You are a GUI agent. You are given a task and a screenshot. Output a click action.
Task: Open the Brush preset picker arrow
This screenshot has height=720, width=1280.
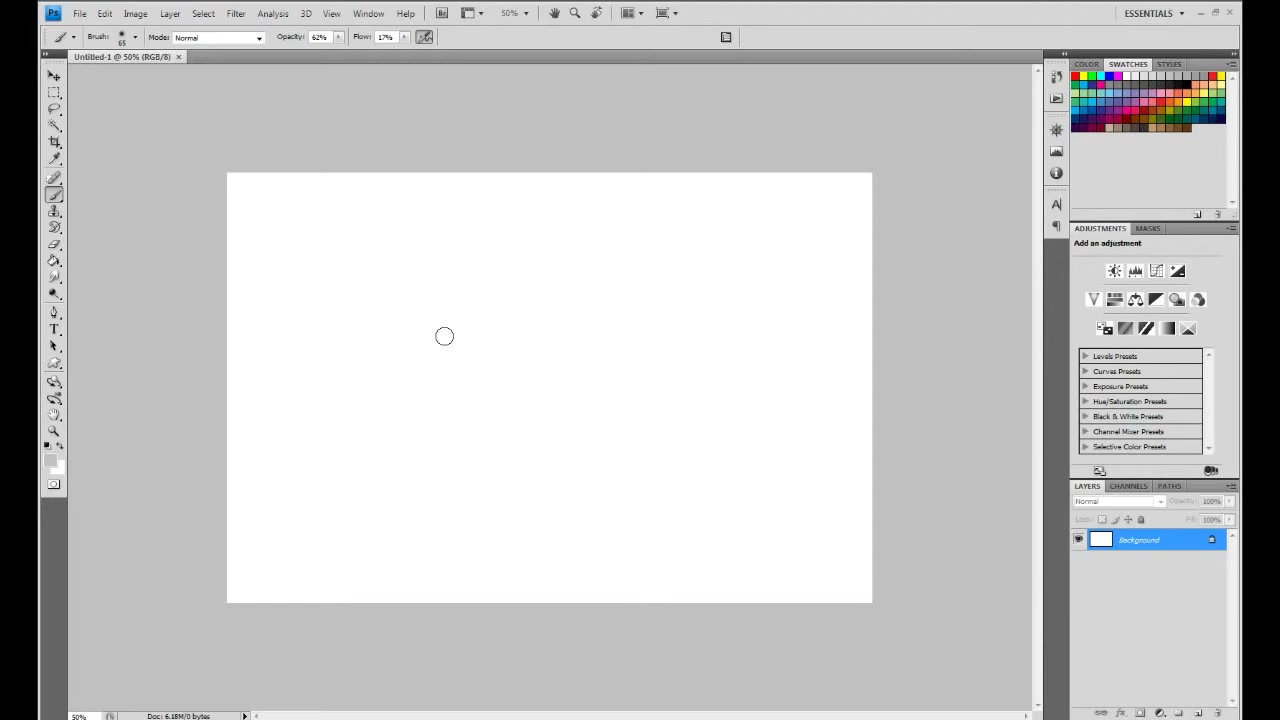[135, 37]
